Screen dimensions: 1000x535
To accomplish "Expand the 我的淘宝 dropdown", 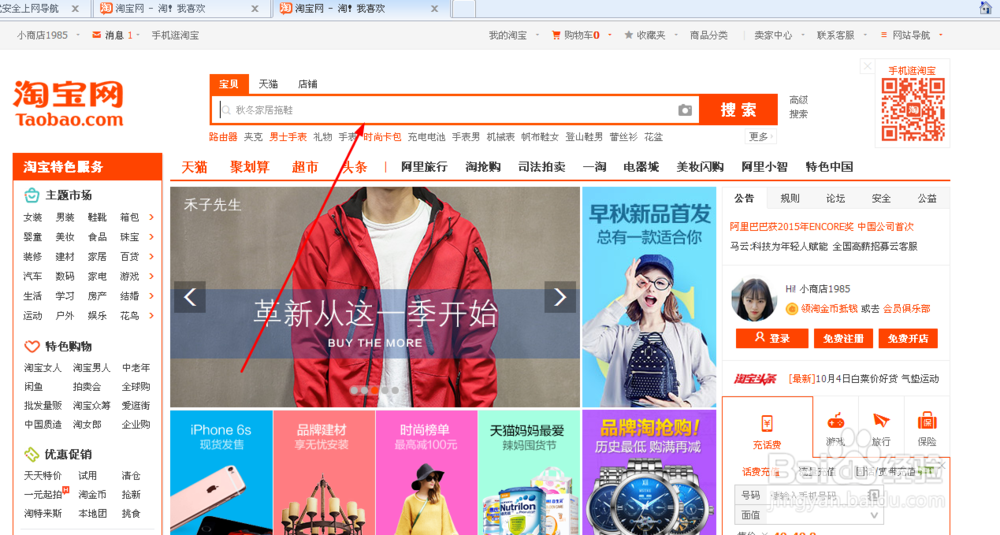I will [537, 35].
